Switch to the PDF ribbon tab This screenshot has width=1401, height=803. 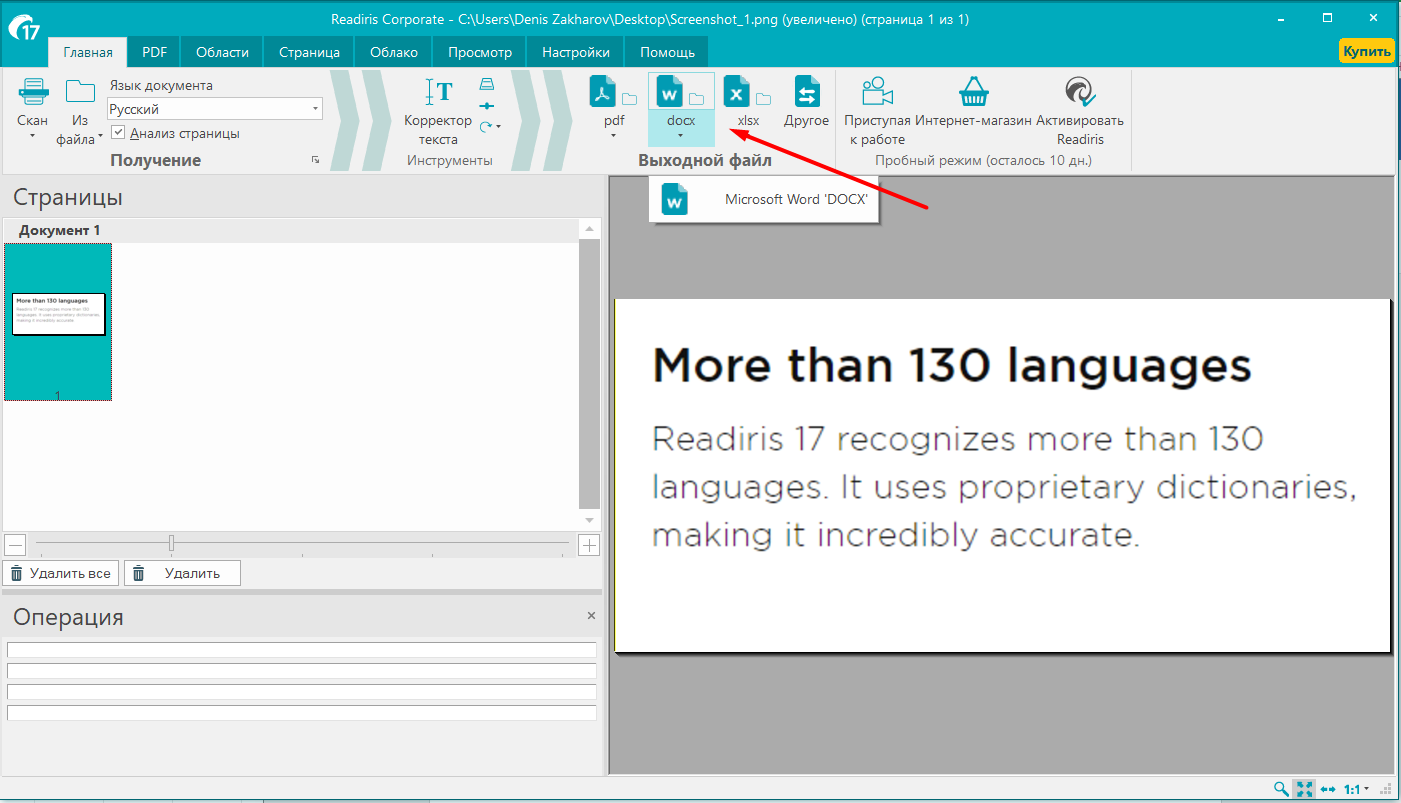pos(154,53)
